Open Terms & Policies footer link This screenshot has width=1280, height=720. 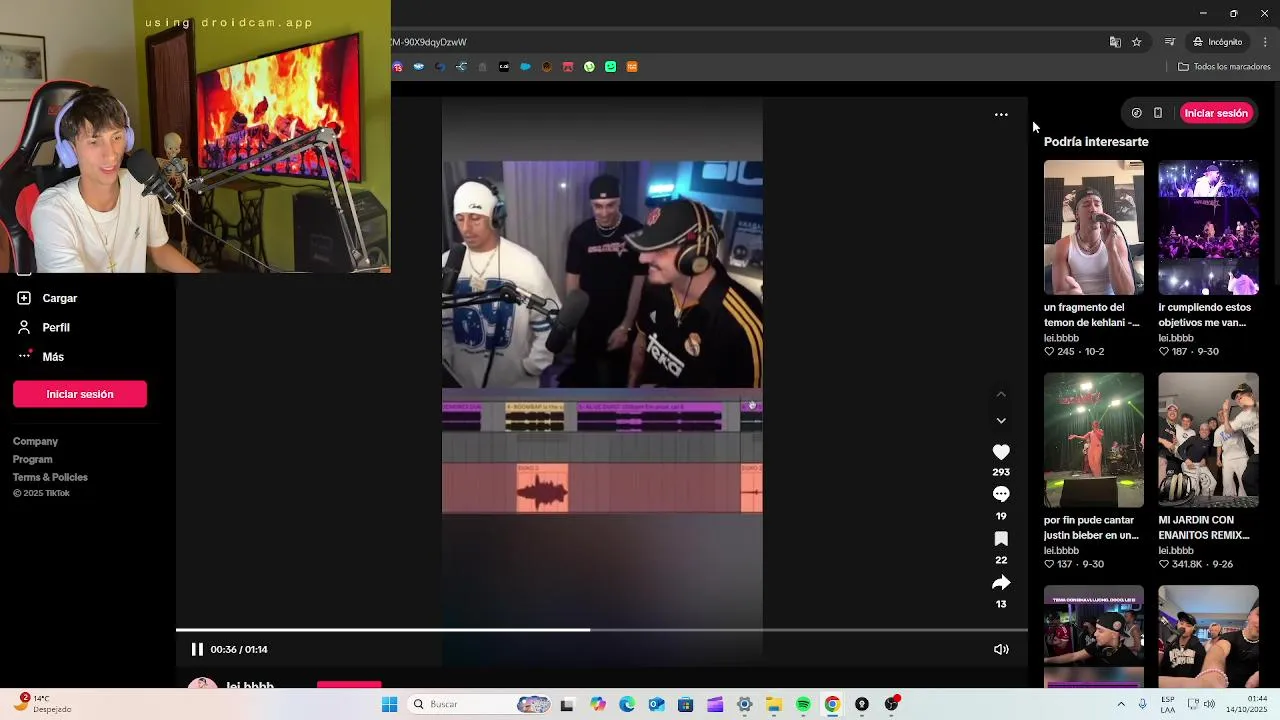50,477
